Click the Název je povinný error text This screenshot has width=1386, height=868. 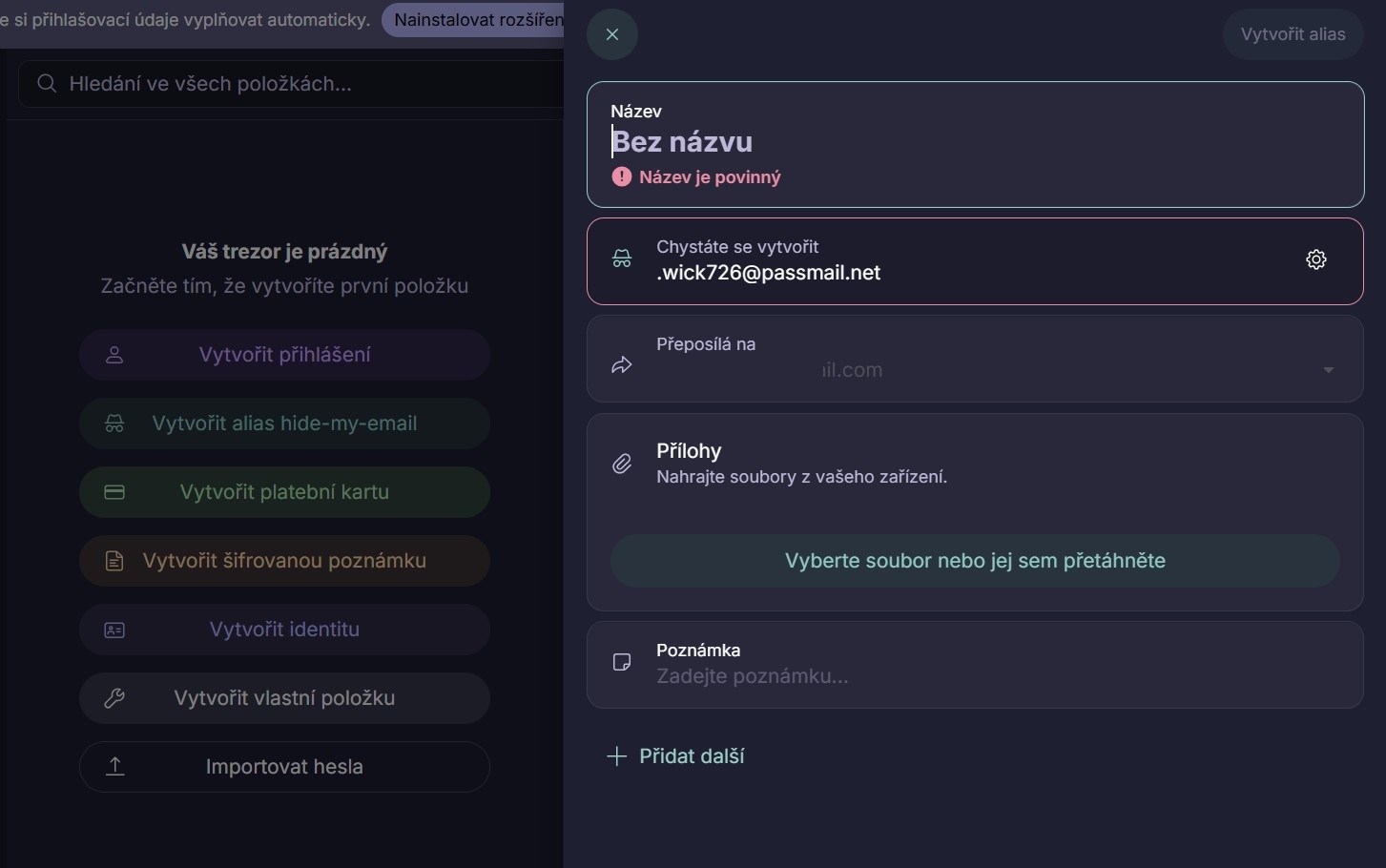[x=710, y=177]
